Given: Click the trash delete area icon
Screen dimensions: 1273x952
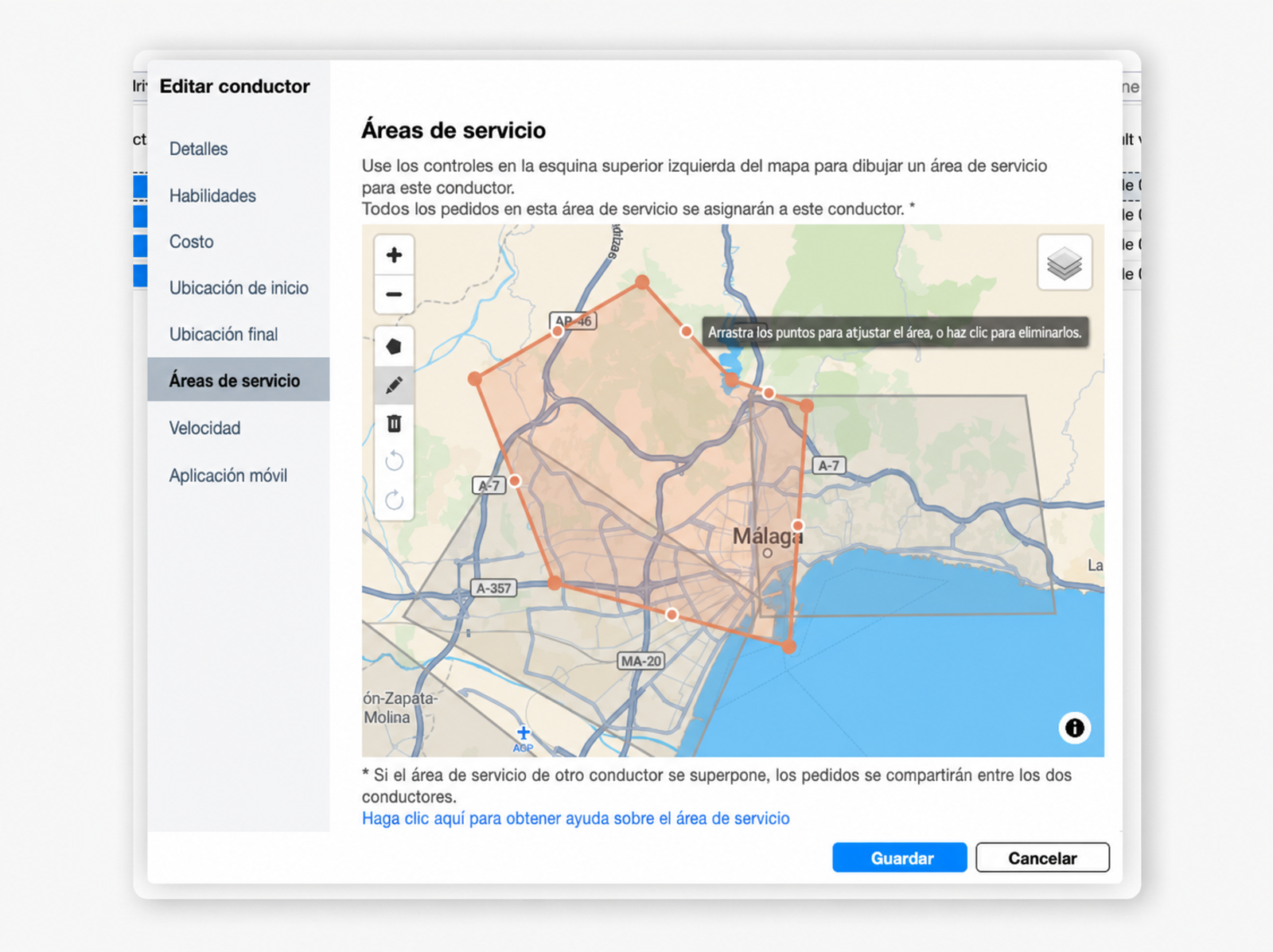Looking at the screenshot, I should [394, 424].
